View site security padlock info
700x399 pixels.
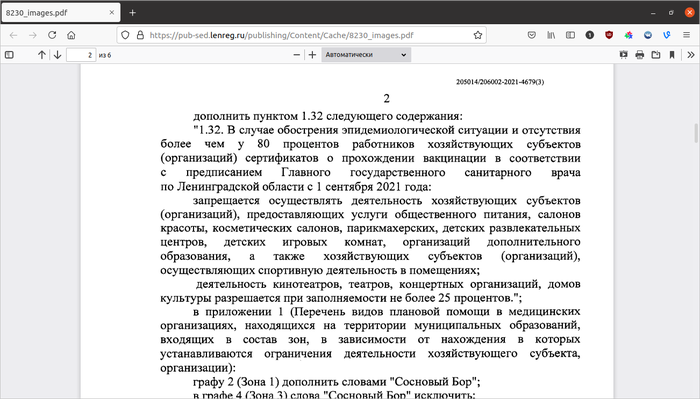[x=140, y=35]
